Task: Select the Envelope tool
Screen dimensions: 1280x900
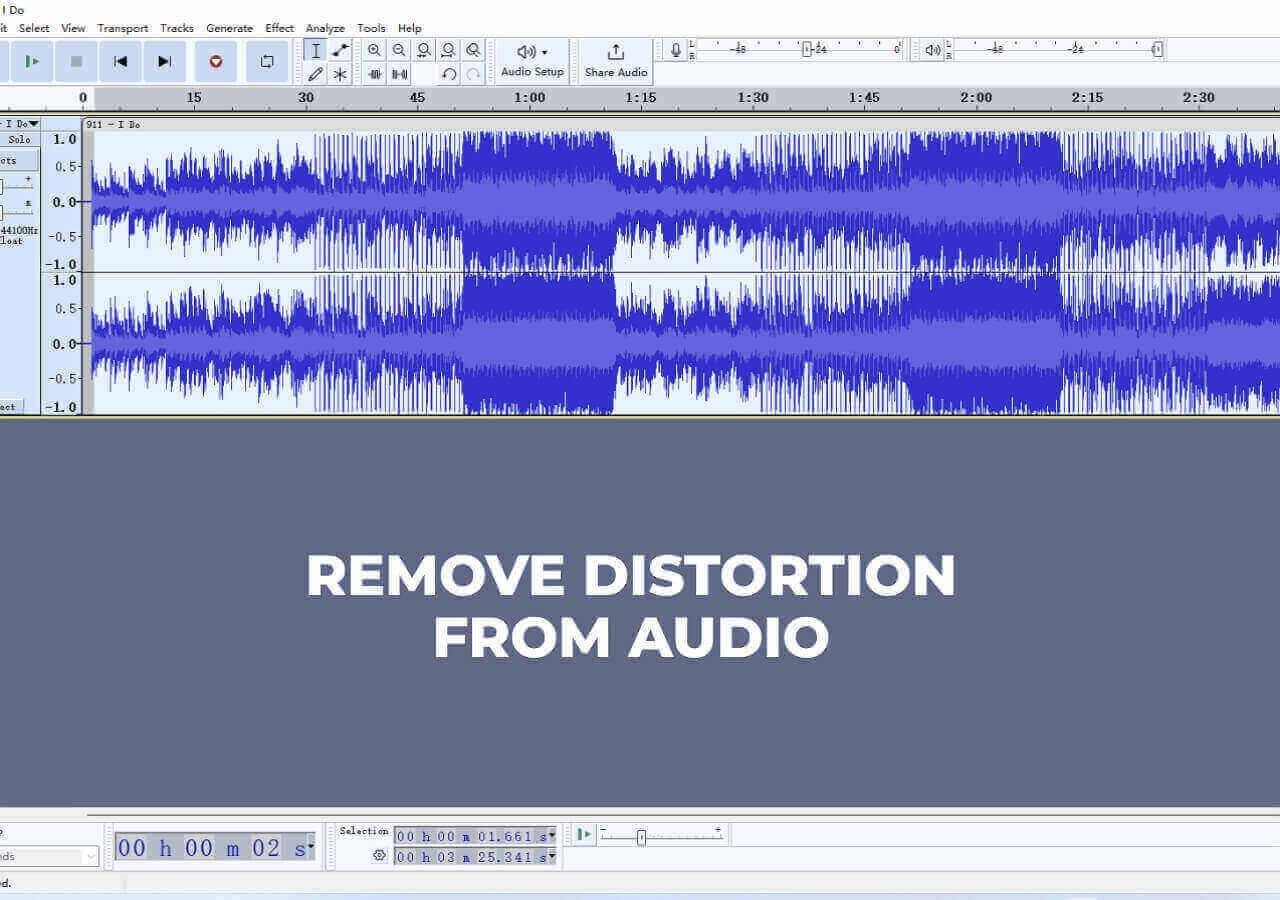Action: [340, 51]
